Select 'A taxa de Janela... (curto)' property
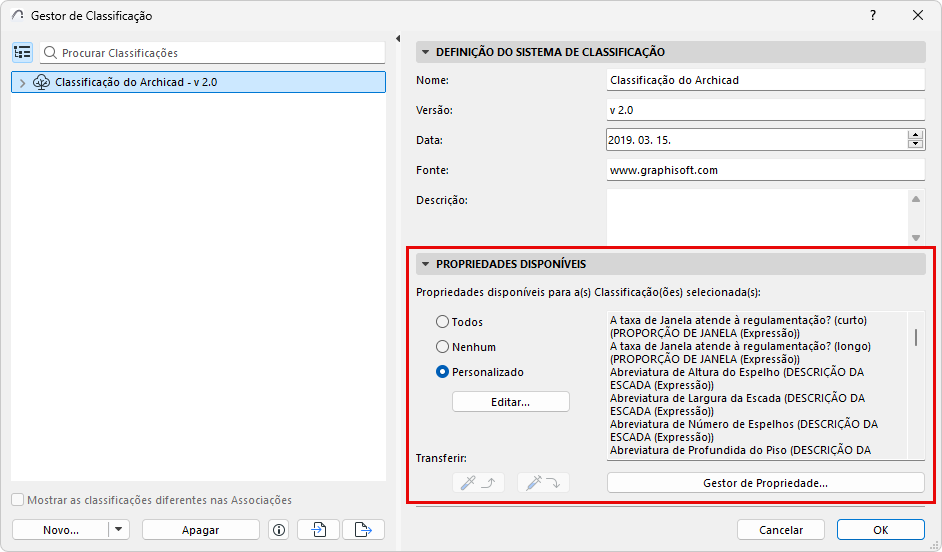Image resolution: width=942 pixels, height=552 pixels. click(x=738, y=327)
